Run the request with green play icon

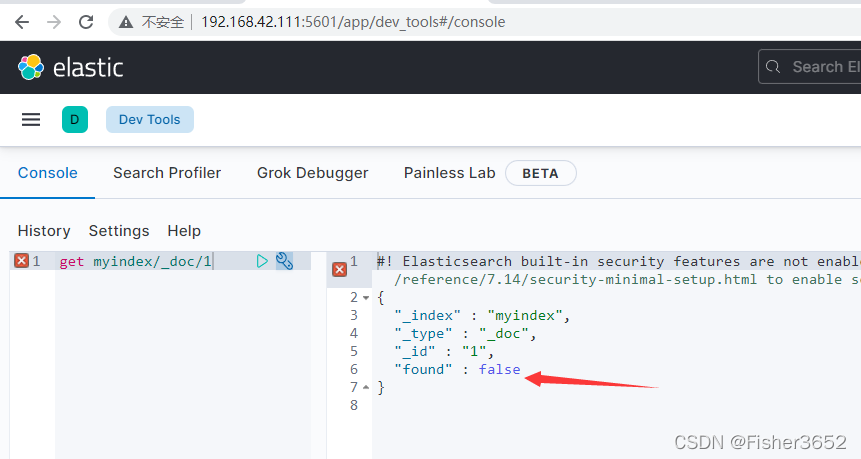262,261
